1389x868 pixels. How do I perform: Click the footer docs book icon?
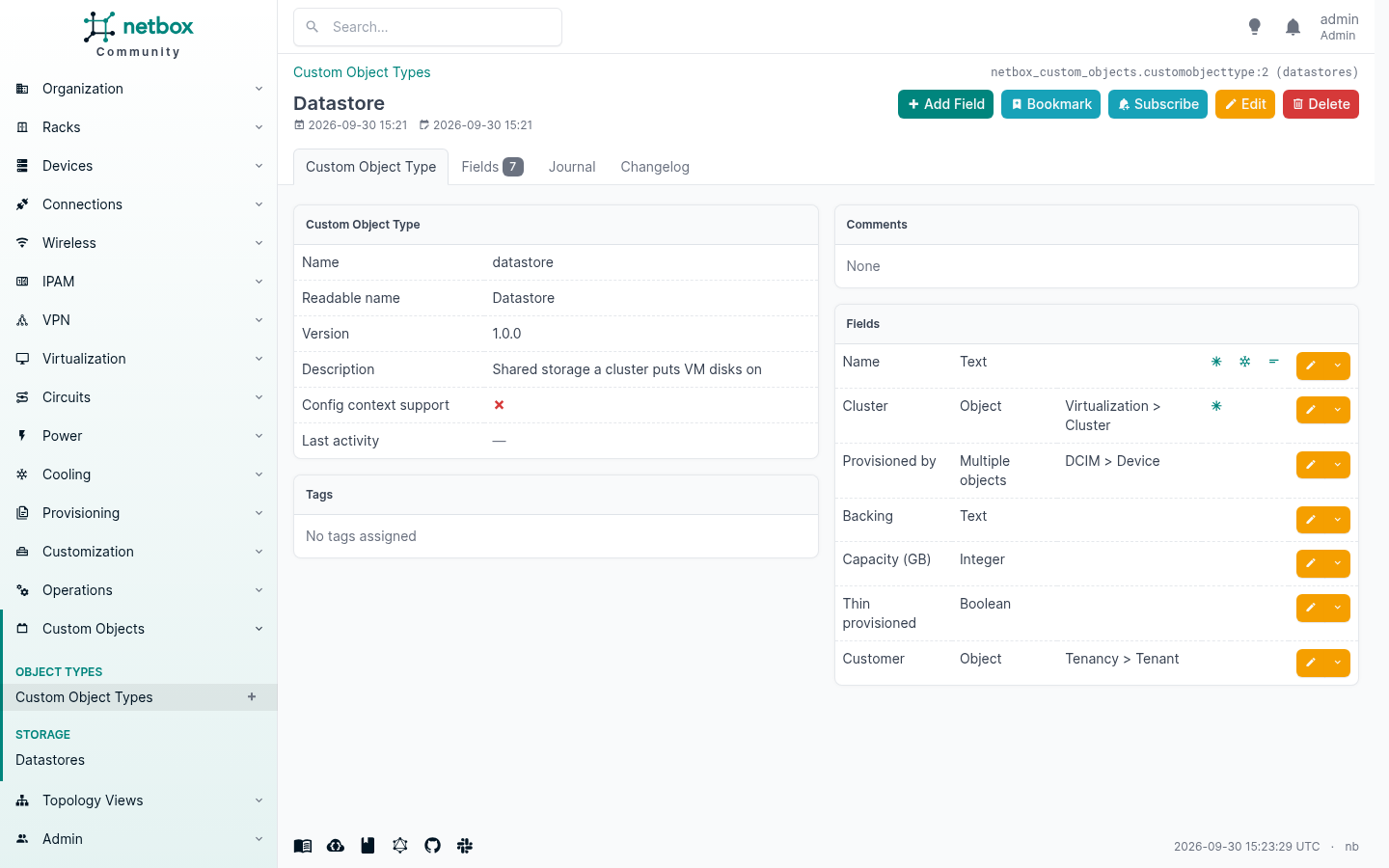pyautogui.click(x=303, y=846)
